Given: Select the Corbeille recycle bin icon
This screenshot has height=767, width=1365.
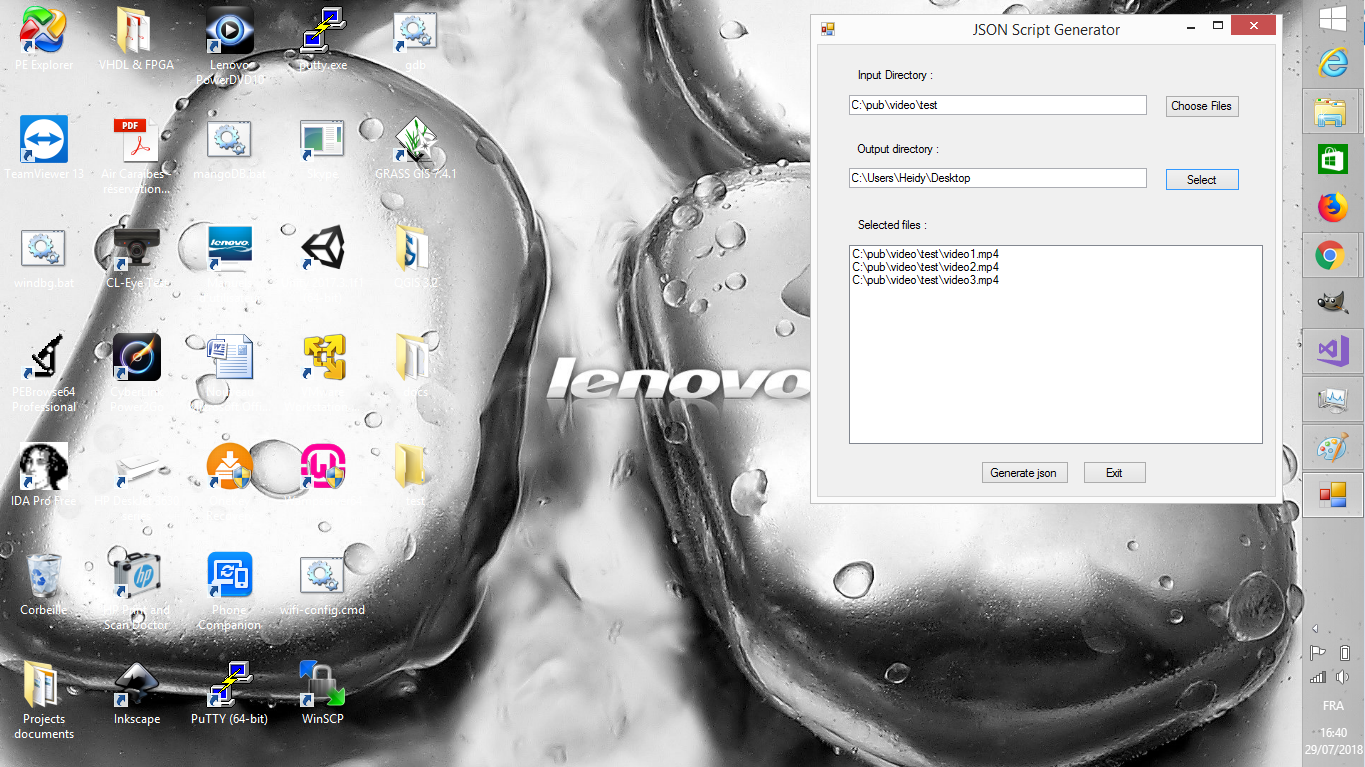Looking at the screenshot, I should 44,585.
